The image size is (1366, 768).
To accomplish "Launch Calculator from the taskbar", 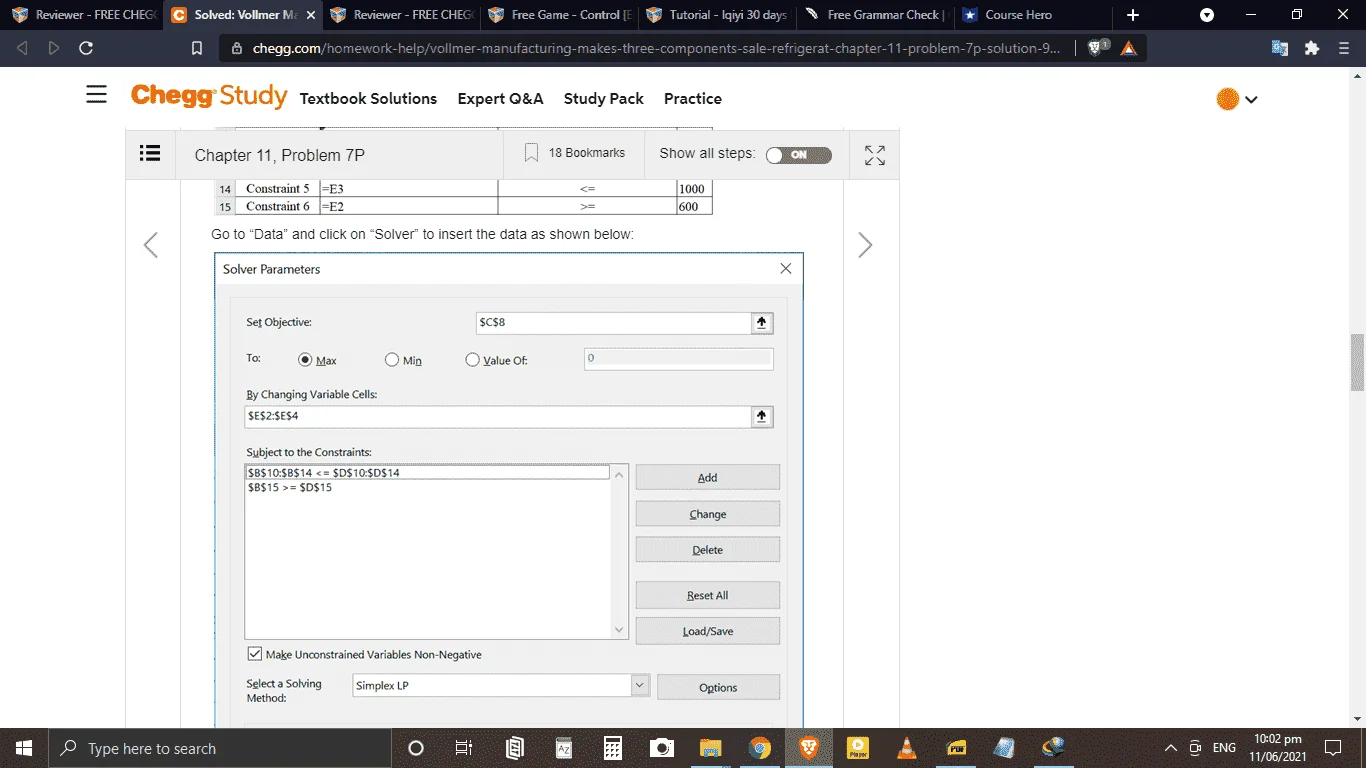I will [x=613, y=748].
